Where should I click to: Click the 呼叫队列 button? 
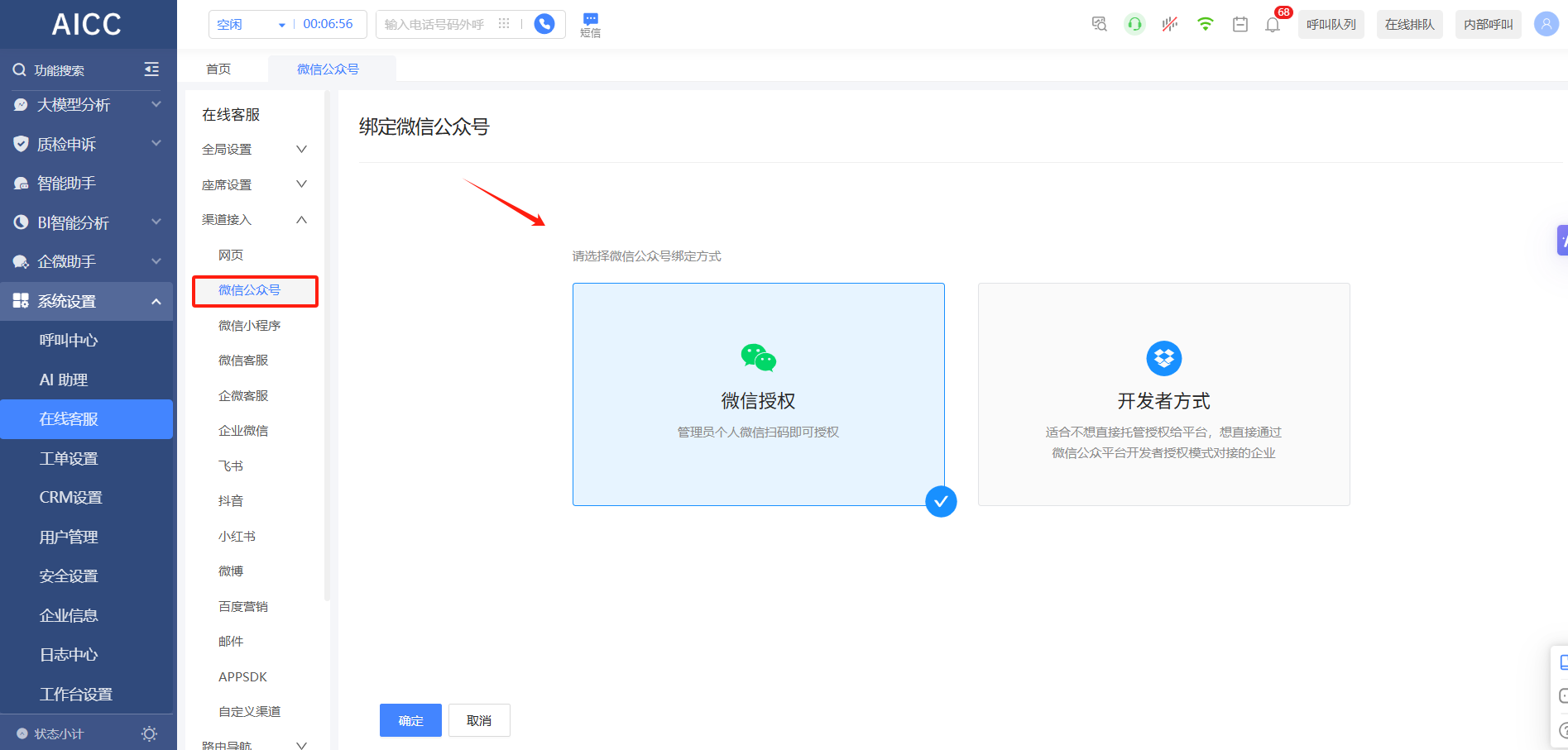pos(1331,24)
